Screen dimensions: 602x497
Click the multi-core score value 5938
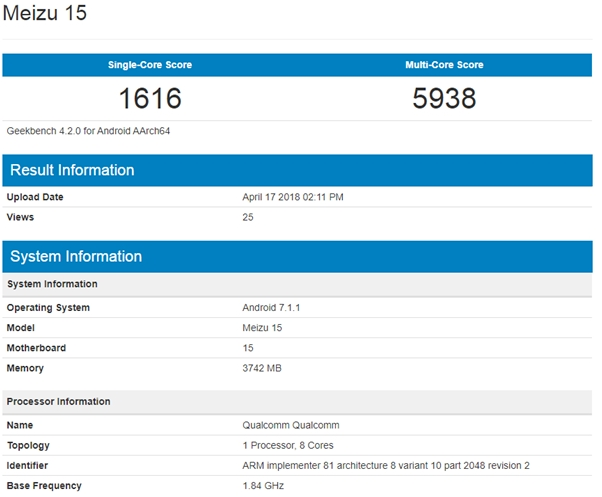tap(444, 98)
